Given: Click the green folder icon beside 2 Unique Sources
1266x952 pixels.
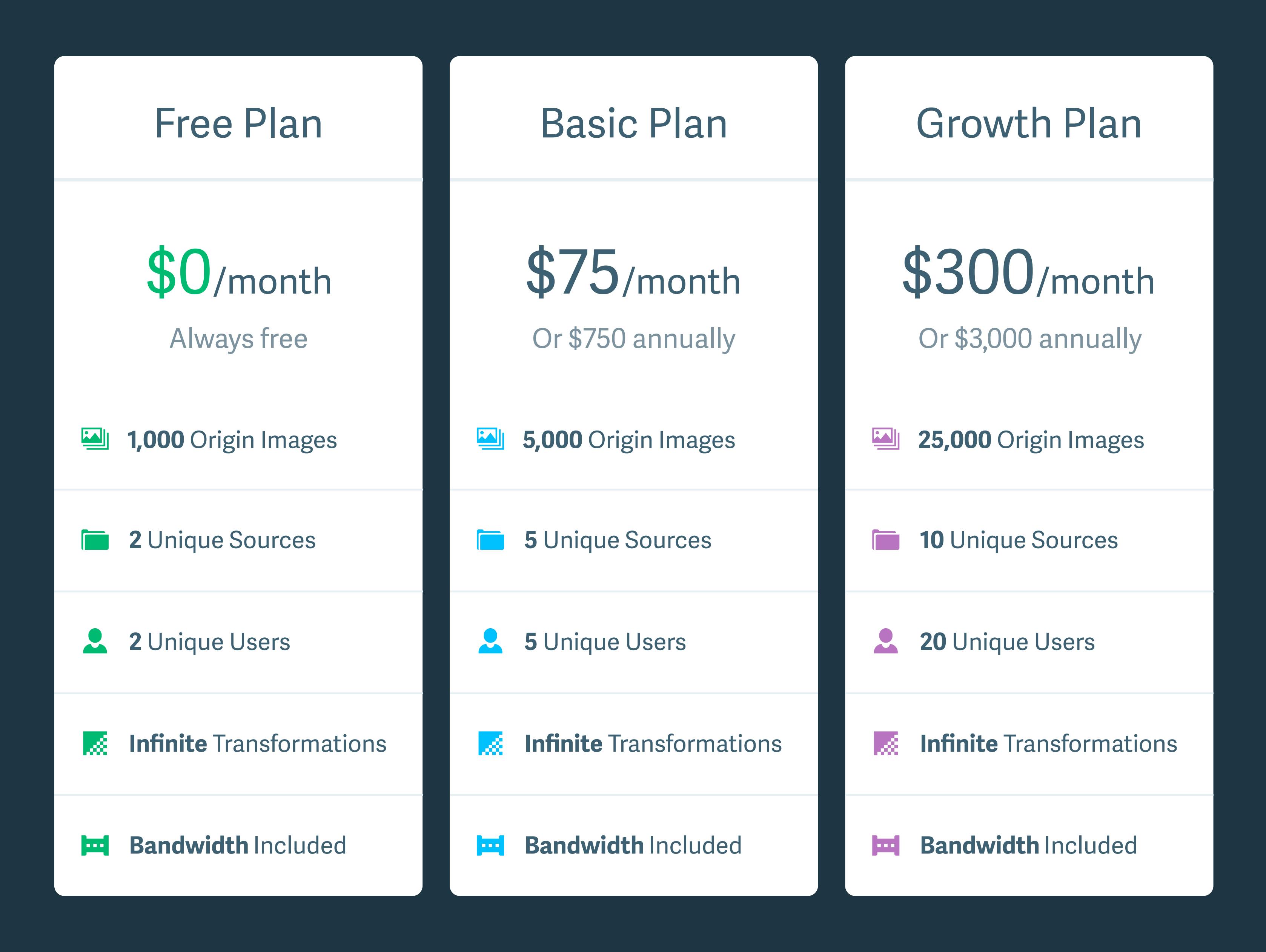Looking at the screenshot, I should 95,539.
